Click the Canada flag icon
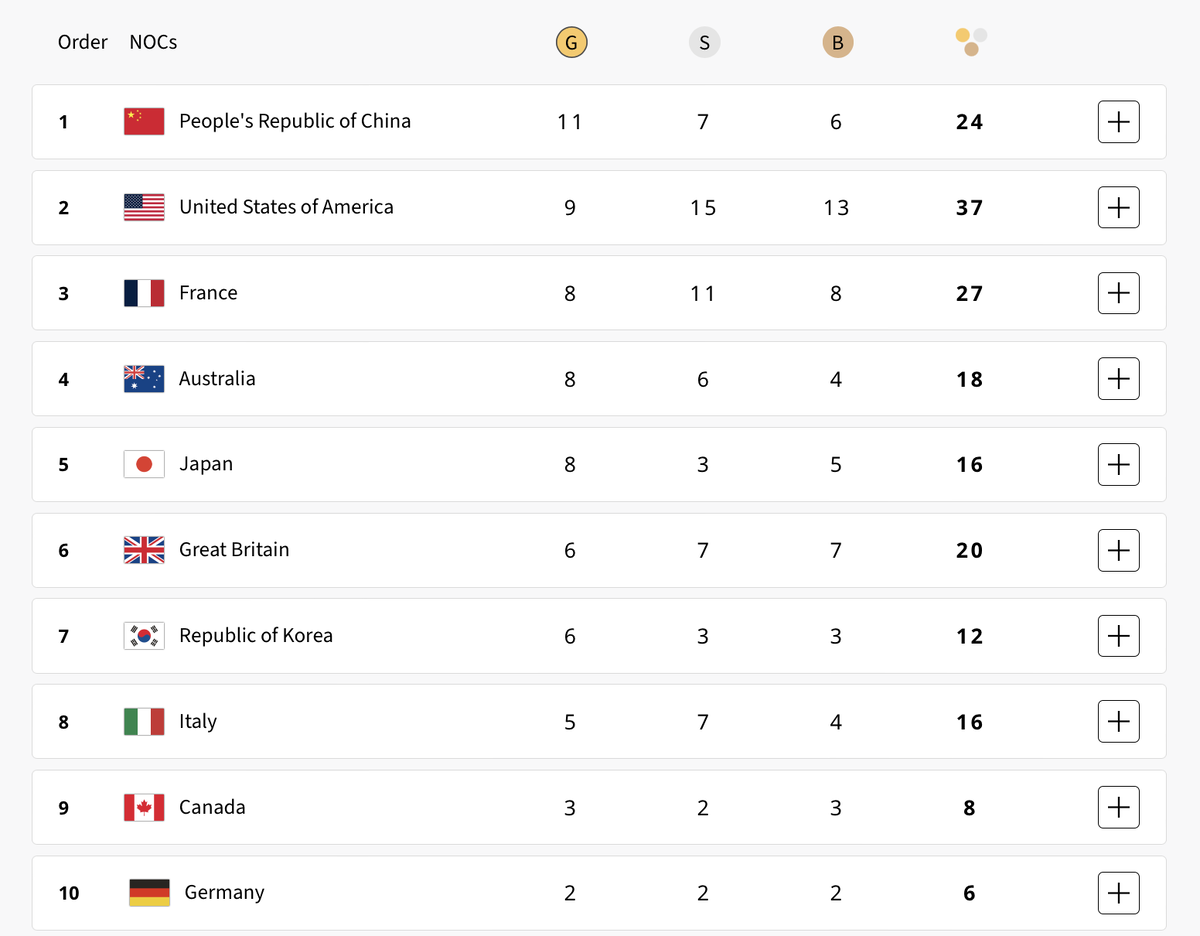The height and width of the screenshot is (936, 1200). (144, 807)
